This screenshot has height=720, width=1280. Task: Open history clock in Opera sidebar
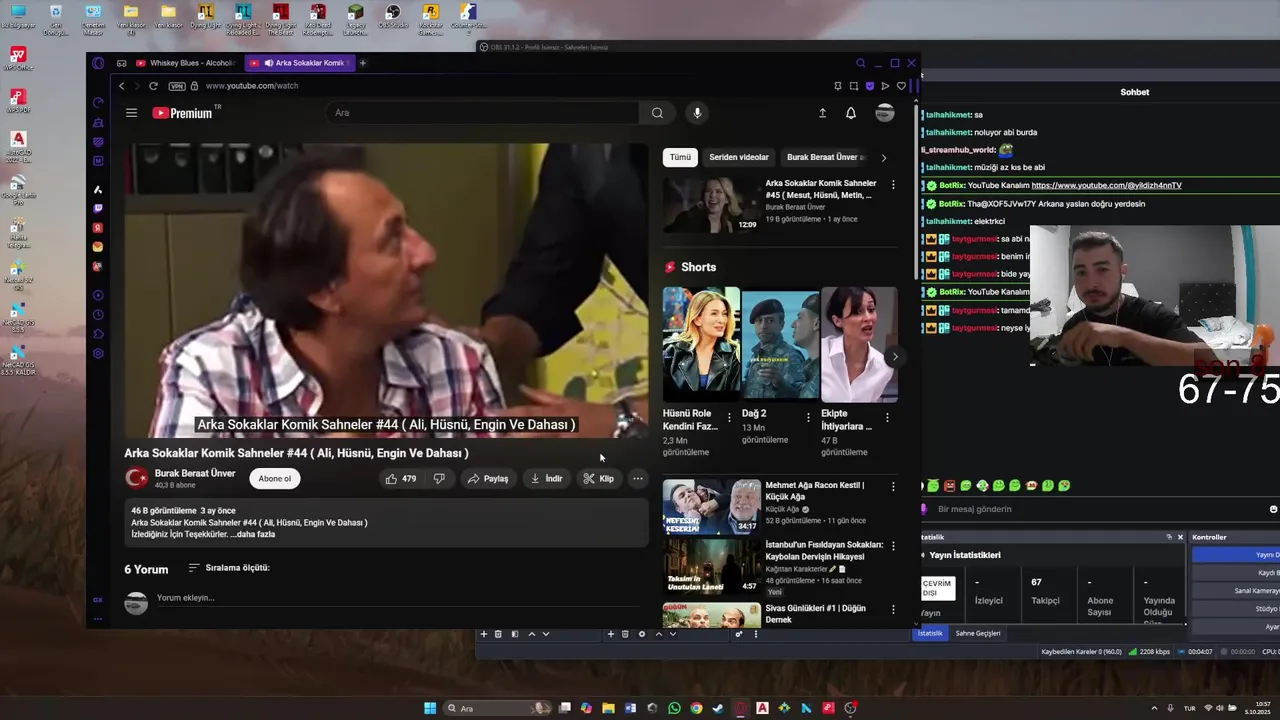coord(98,315)
